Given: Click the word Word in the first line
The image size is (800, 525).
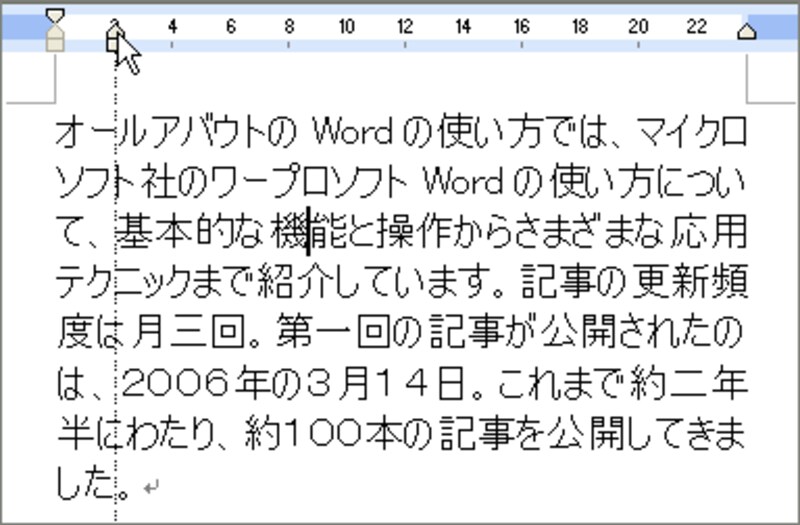Looking at the screenshot, I should coord(353,132).
